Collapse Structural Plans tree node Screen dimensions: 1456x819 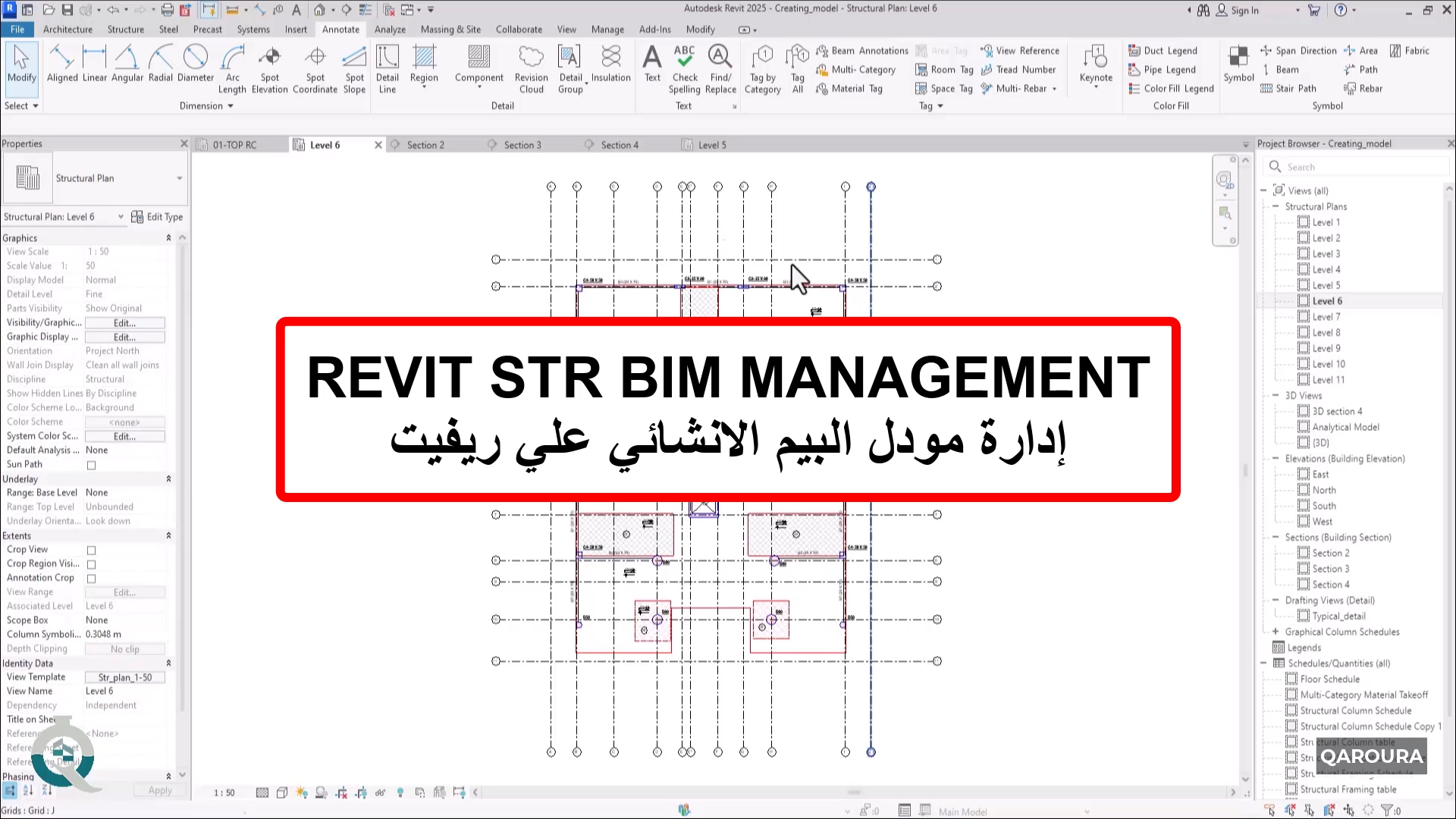coord(1276,206)
